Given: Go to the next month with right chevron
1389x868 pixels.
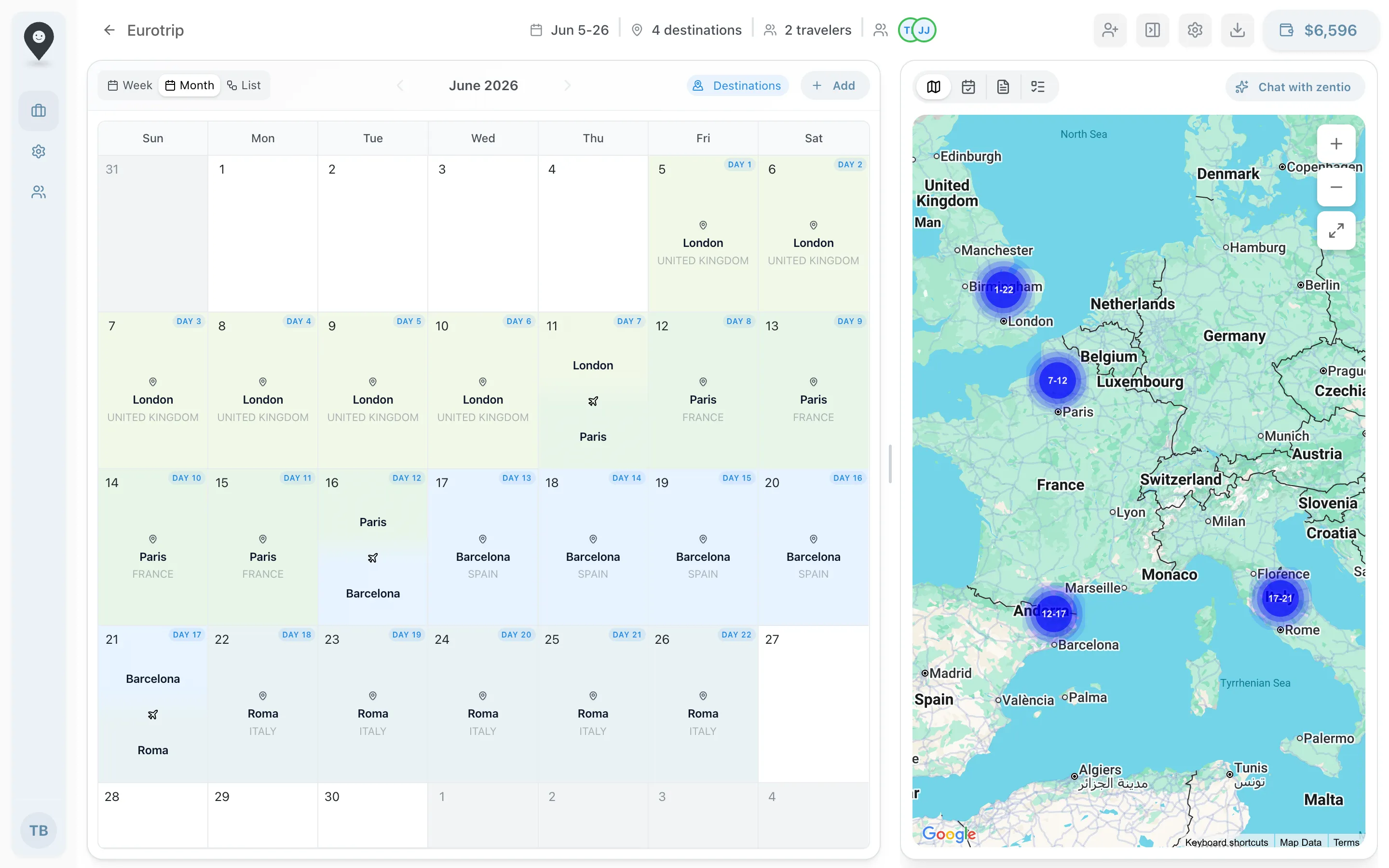Looking at the screenshot, I should (x=567, y=85).
